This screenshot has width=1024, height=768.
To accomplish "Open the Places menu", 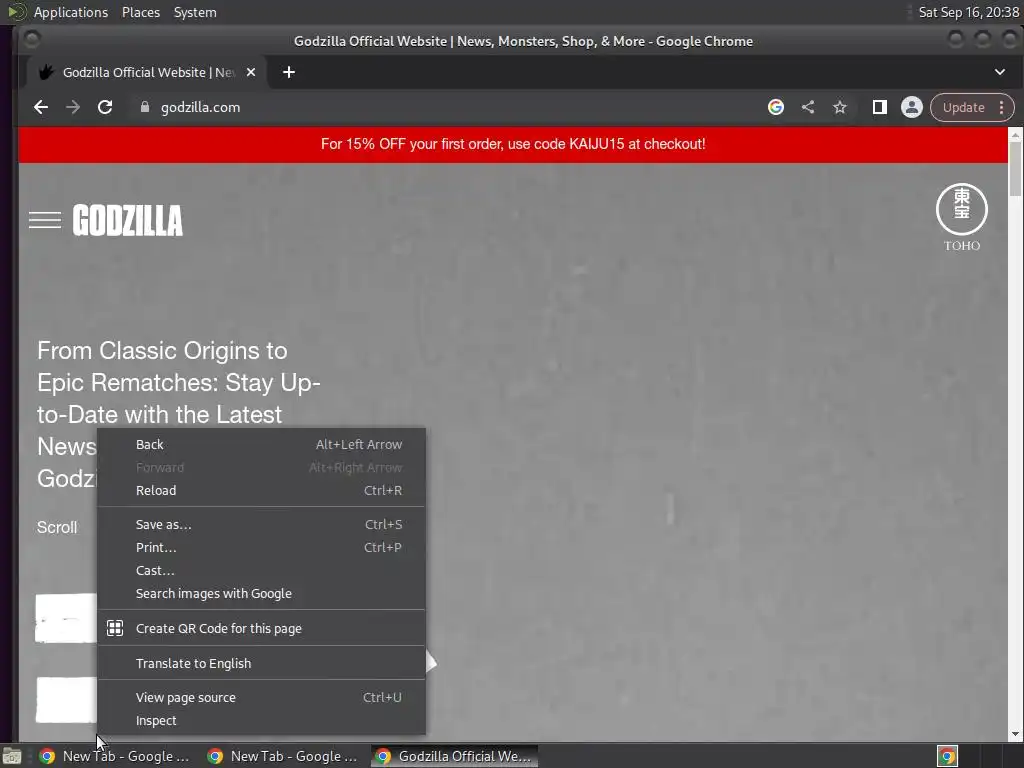I will coord(140,12).
